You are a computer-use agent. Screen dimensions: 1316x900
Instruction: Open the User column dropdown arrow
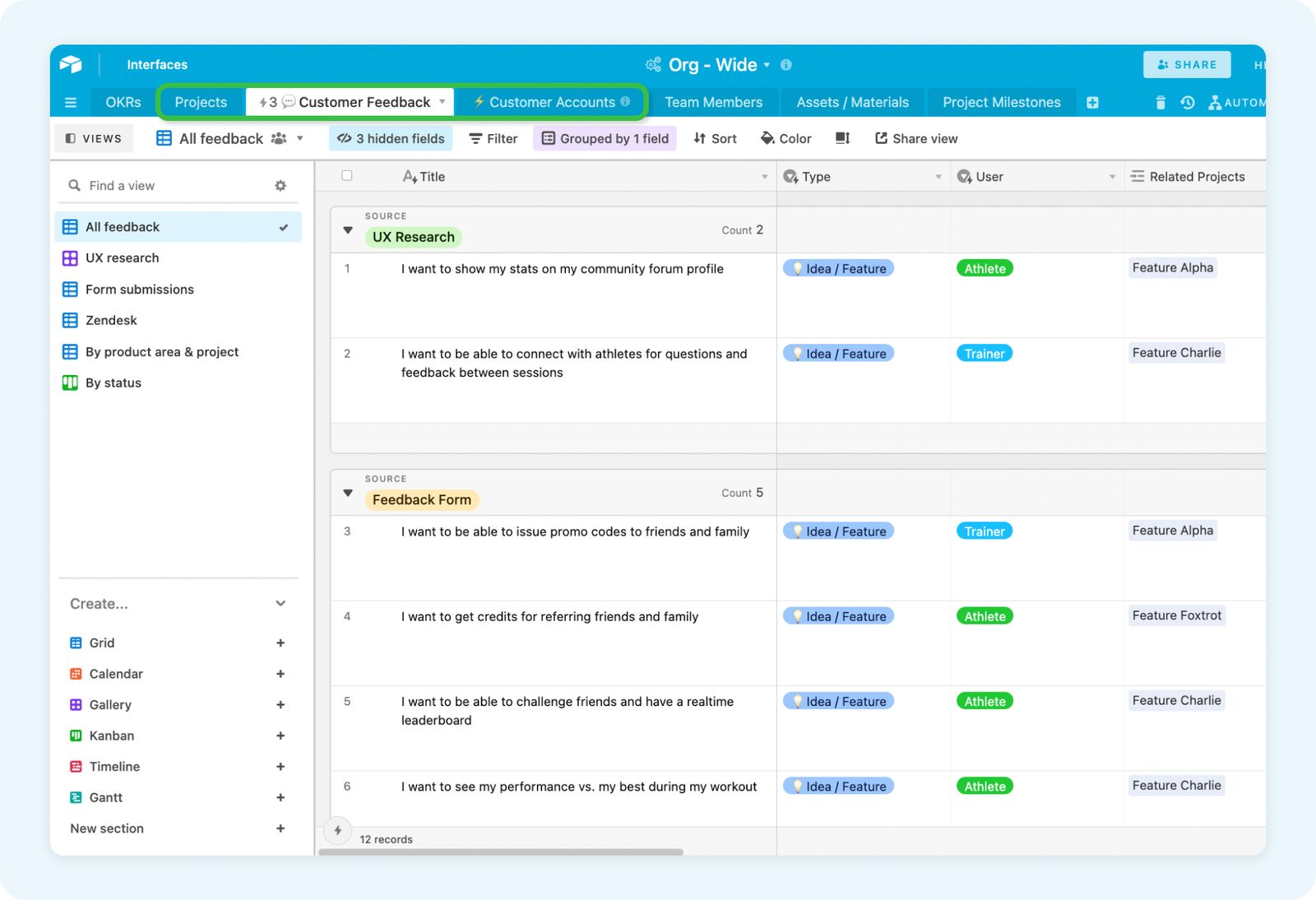1112,177
